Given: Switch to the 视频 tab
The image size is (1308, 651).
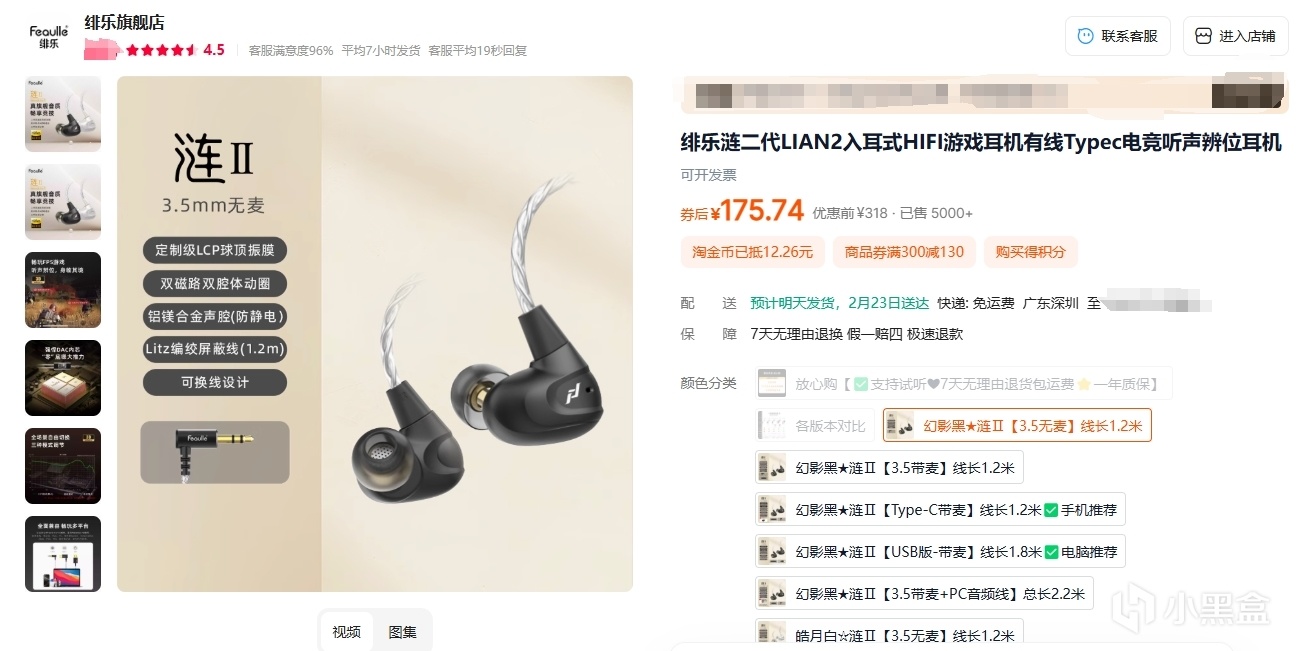Looking at the screenshot, I should [x=347, y=632].
